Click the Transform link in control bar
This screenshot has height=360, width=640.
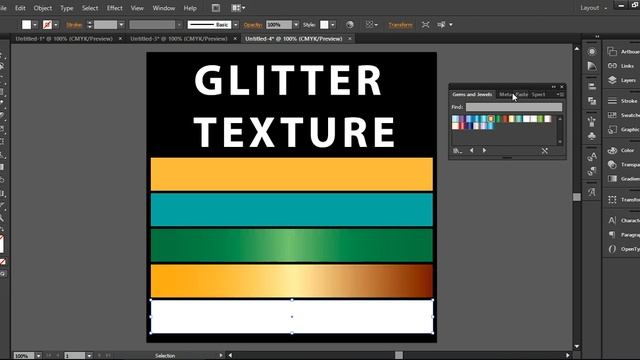click(x=400, y=25)
